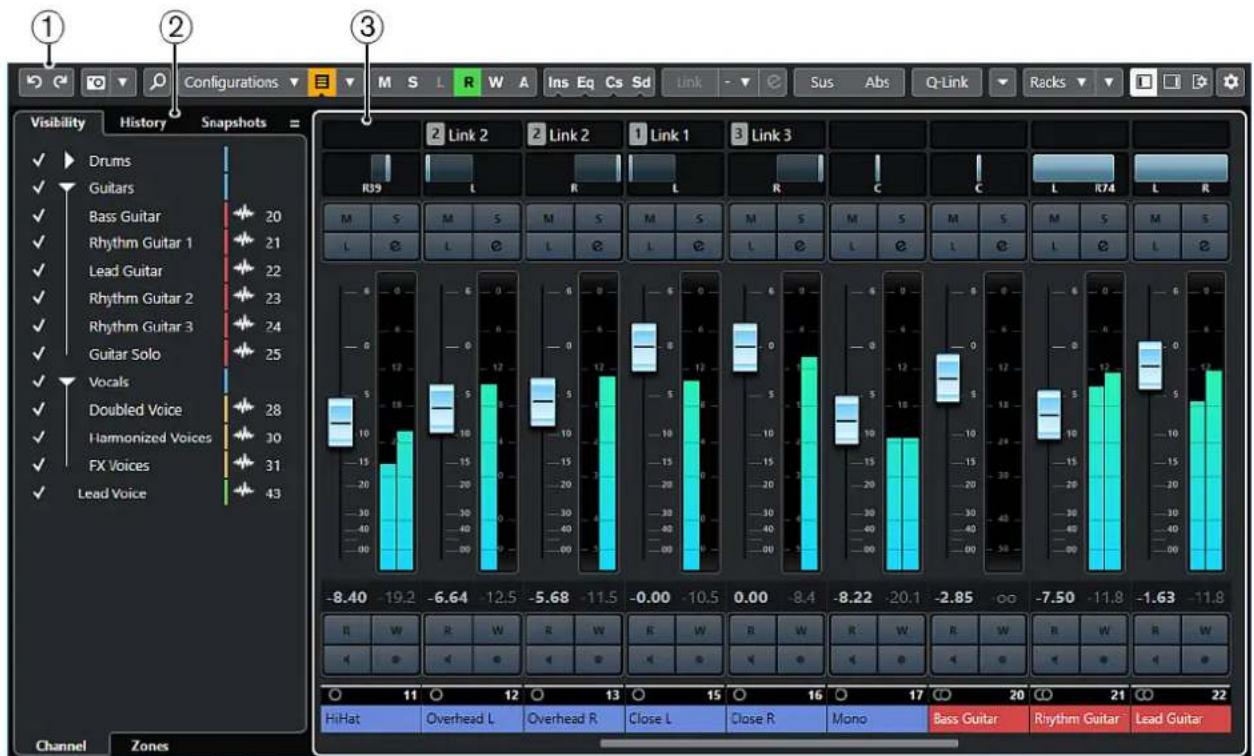Click the Sd bypass sends button

coord(640,81)
